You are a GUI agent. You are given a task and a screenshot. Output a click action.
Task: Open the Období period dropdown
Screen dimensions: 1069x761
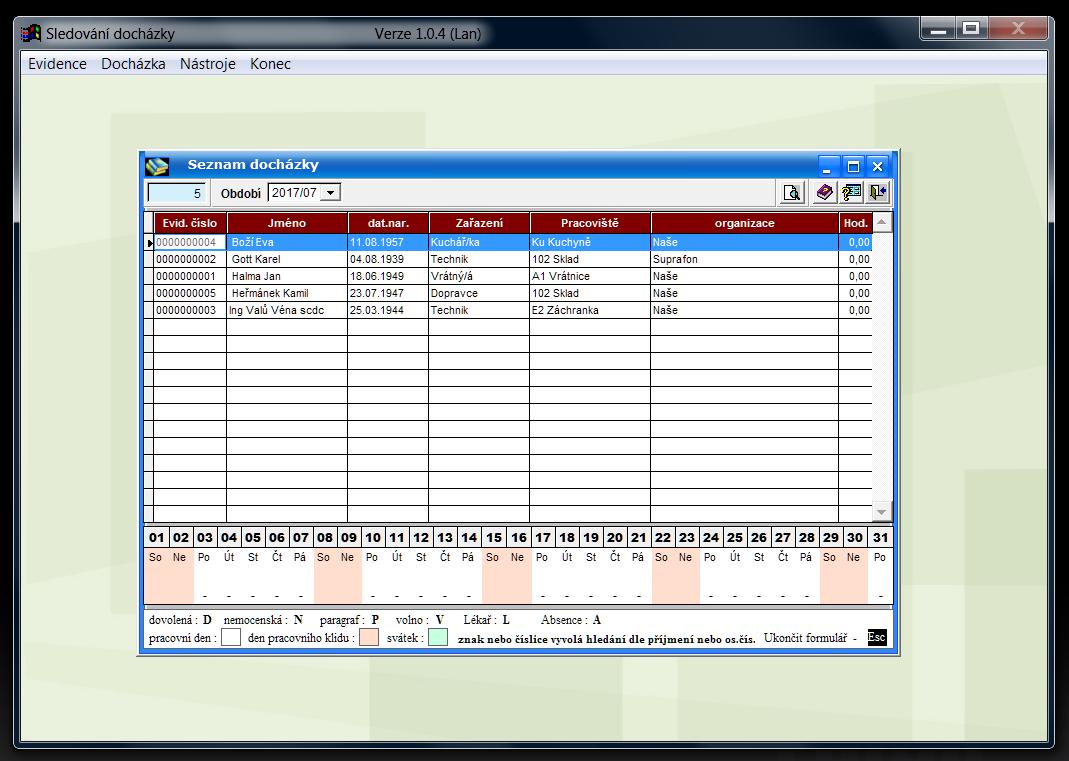coord(332,192)
